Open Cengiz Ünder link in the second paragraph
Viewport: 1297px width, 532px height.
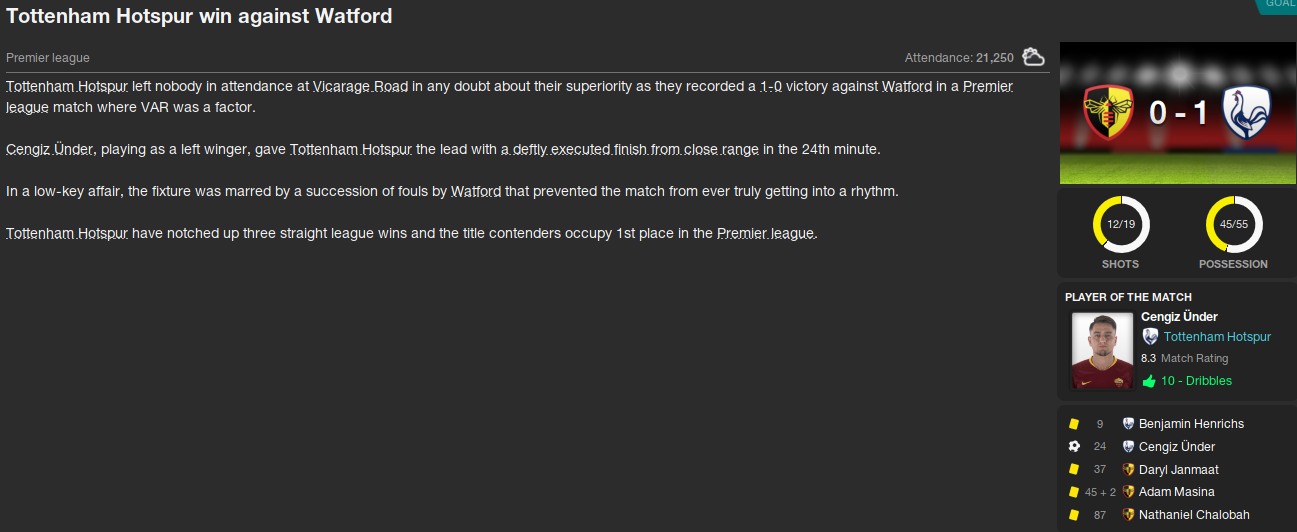51,150
